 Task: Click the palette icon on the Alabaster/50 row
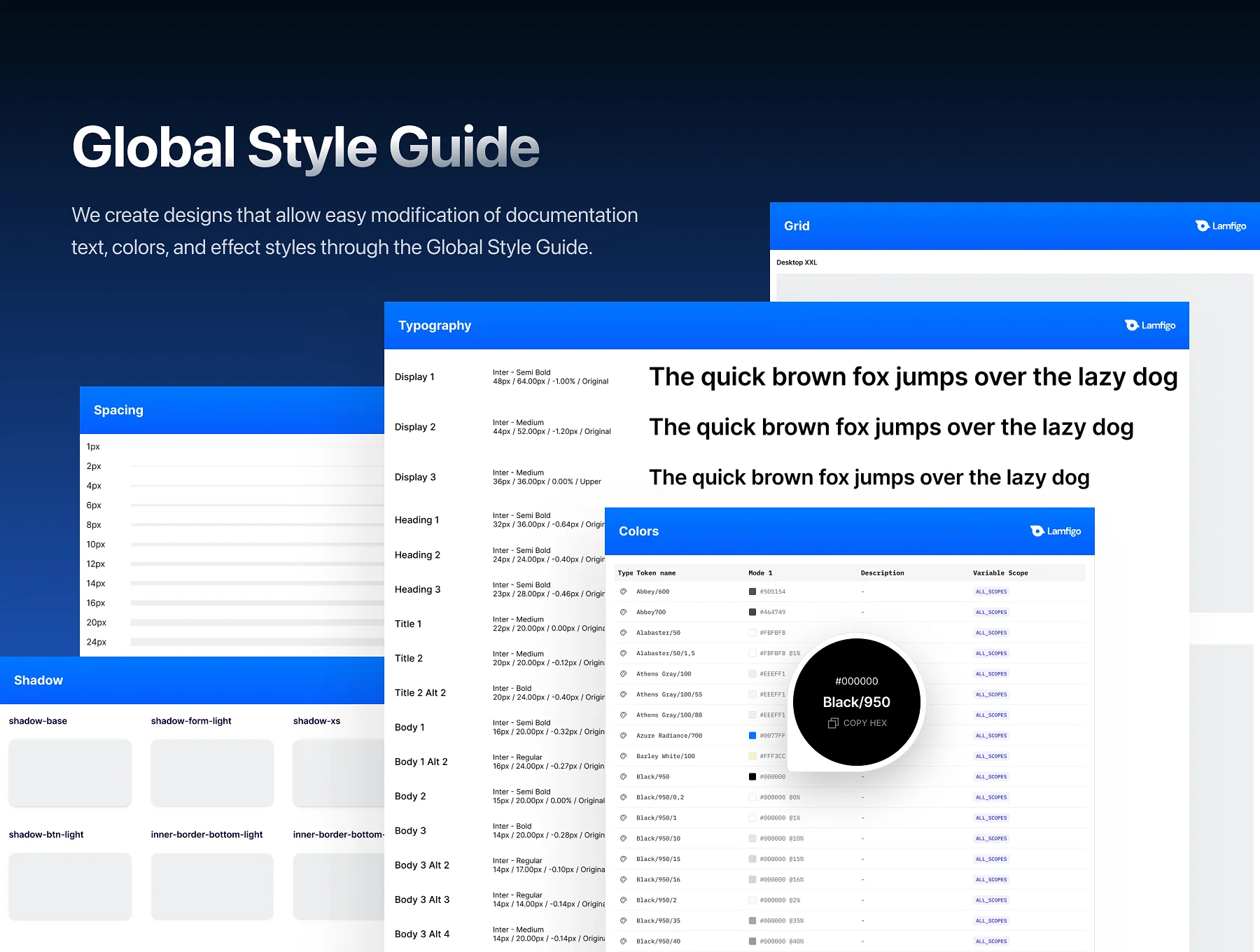(623, 633)
